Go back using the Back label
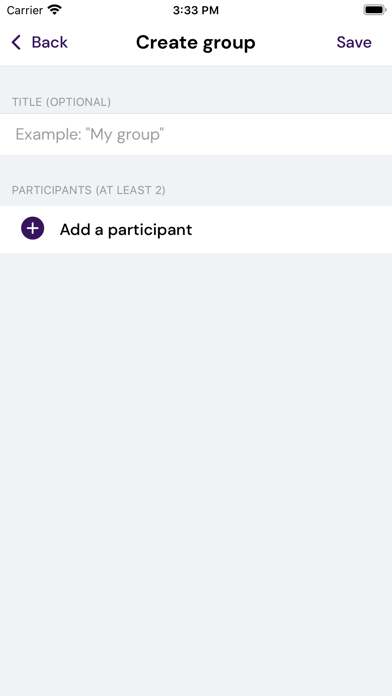Screen dimensions: 392x696 click(50, 42)
